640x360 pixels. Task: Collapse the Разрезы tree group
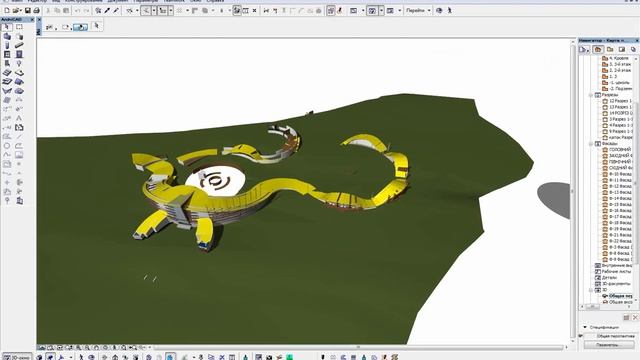coord(591,95)
